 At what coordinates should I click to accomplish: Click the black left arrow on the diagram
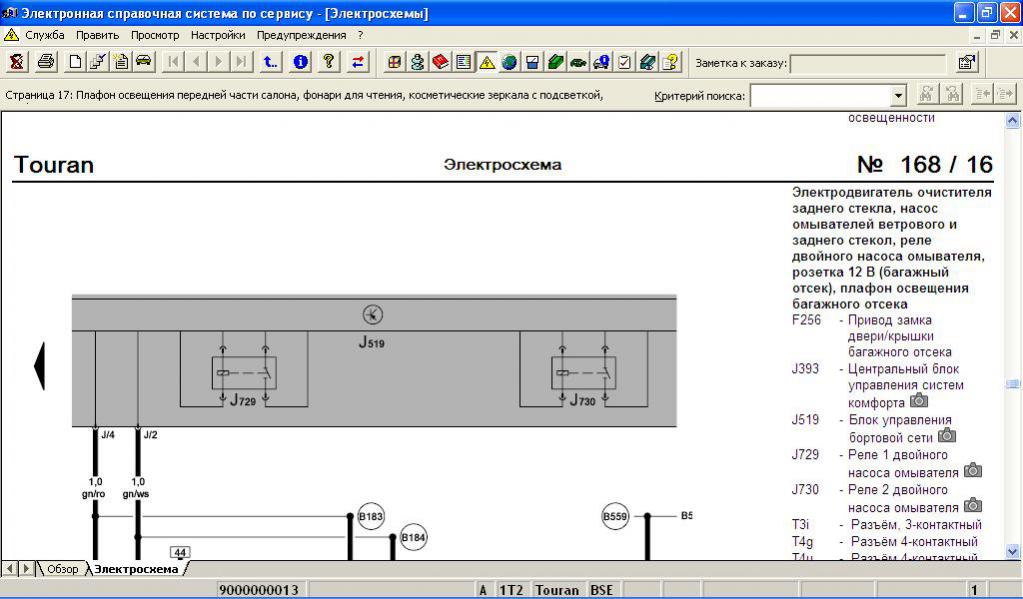pos(39,366)
